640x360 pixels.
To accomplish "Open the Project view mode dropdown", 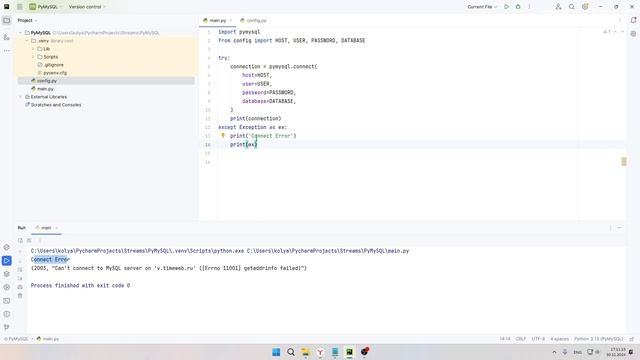I will 27,20.
